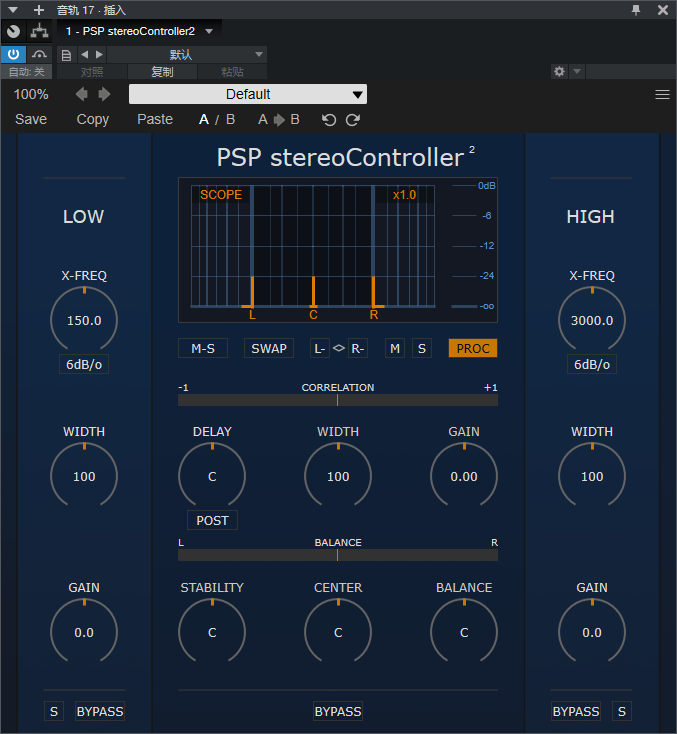
Task: Open the hamburger menu in plugin header
Action: pyautogui.click(x=662, y=95)
